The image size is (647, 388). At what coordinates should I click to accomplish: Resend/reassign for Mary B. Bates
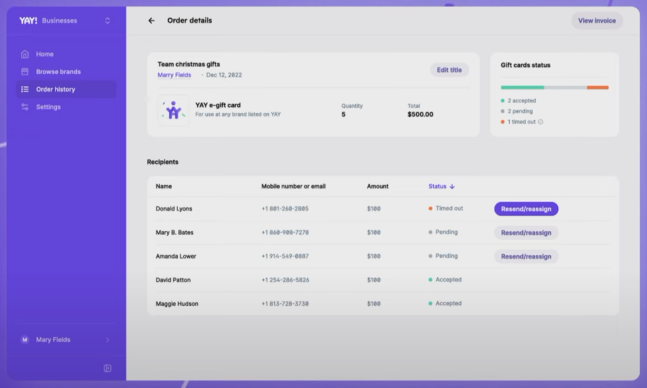[x=526, y=233]
